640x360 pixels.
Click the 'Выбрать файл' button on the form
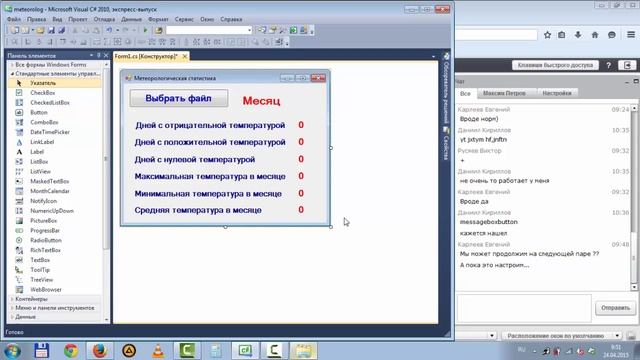pos(179,98)
